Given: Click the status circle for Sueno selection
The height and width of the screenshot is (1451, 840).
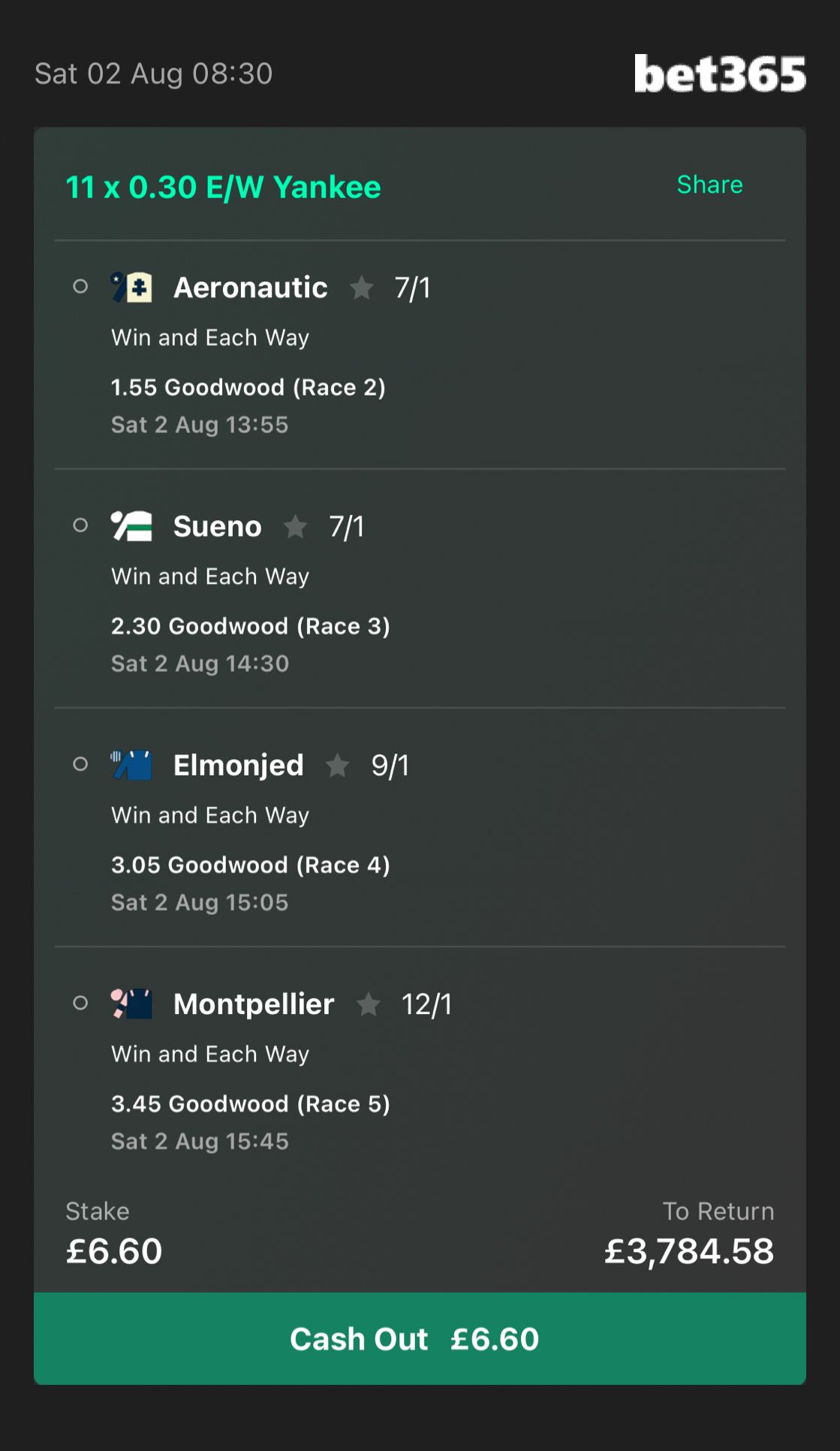Looking at the screenshot, I should tap(80, 525).
